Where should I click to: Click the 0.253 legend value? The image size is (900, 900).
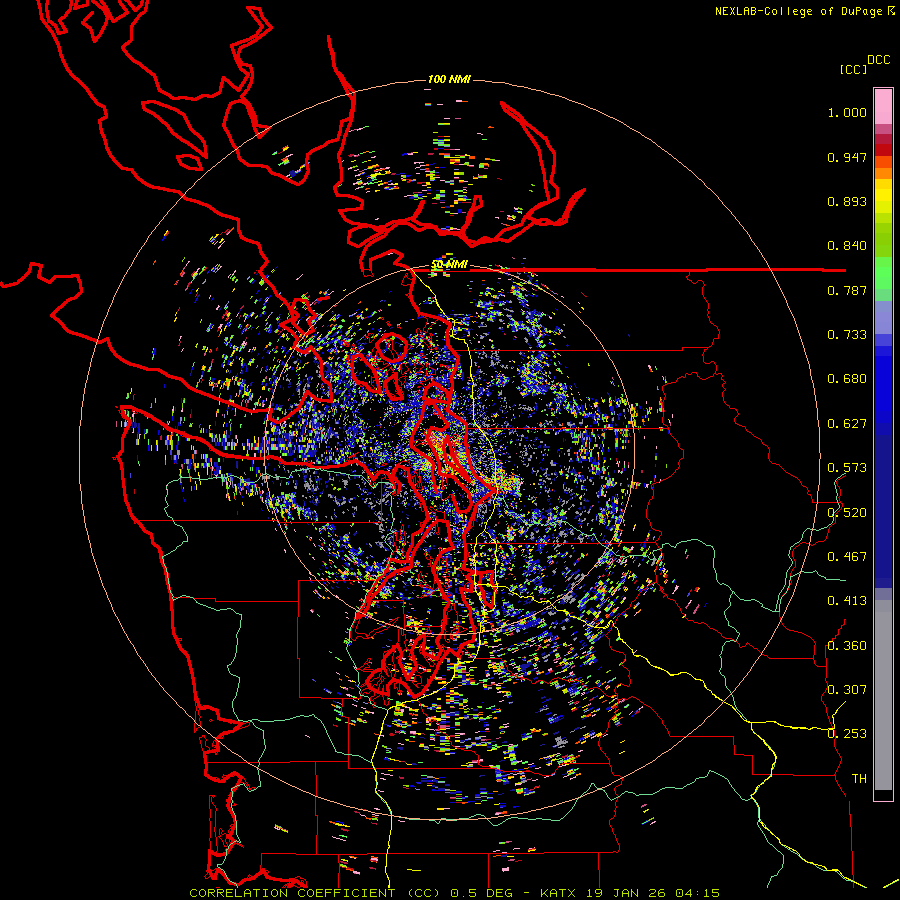pos(847,734)
